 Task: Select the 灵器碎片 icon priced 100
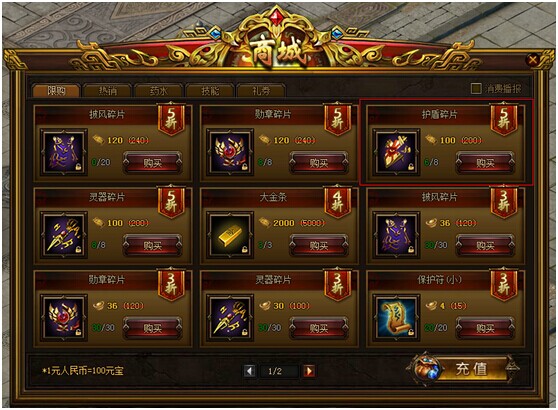64,235
